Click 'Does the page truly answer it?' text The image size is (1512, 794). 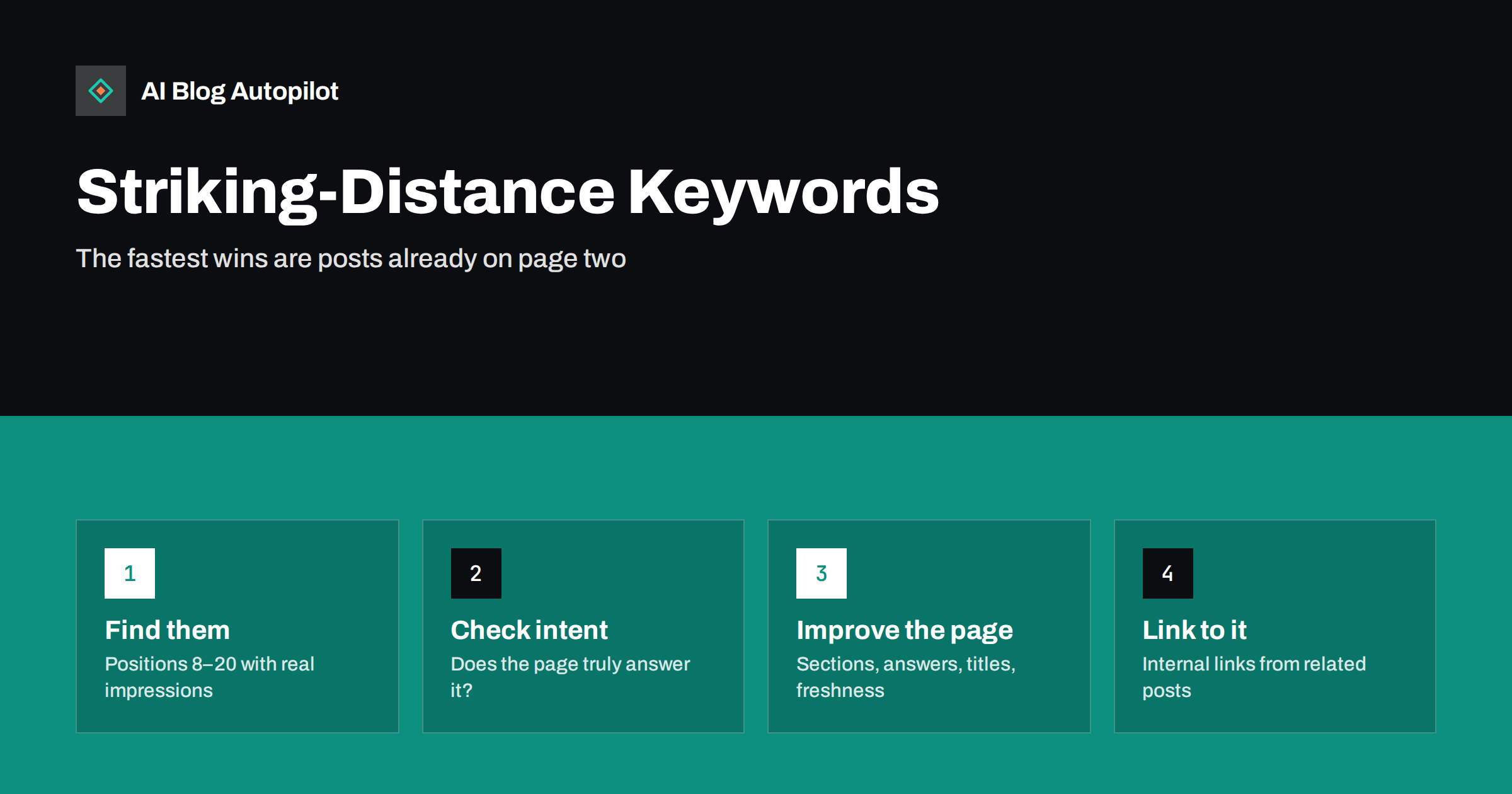click(570, 677)
